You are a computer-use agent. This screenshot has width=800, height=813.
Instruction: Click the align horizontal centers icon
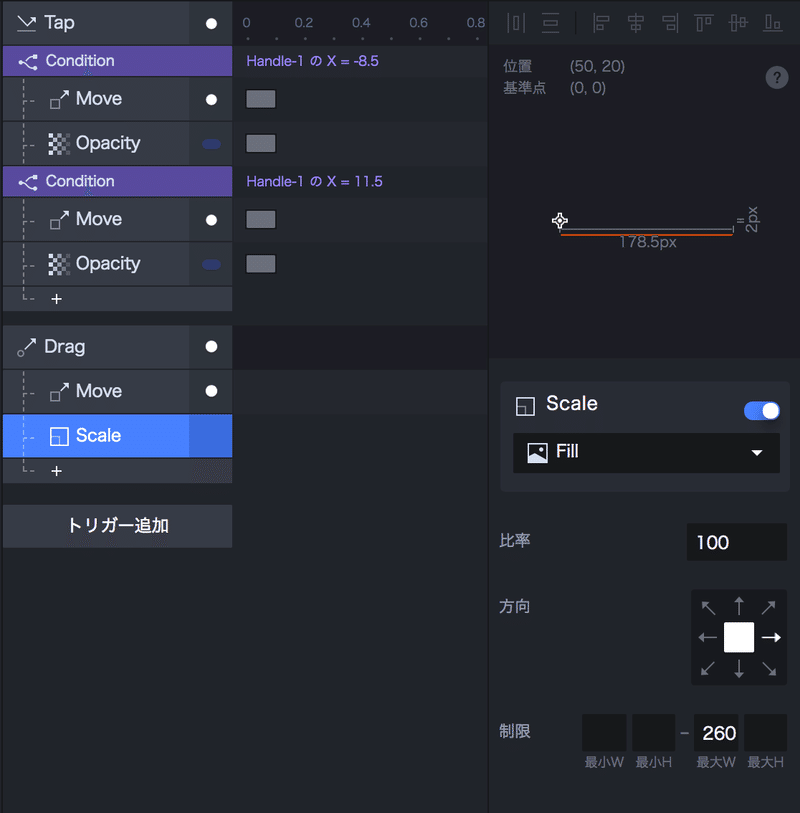(635, 22)
